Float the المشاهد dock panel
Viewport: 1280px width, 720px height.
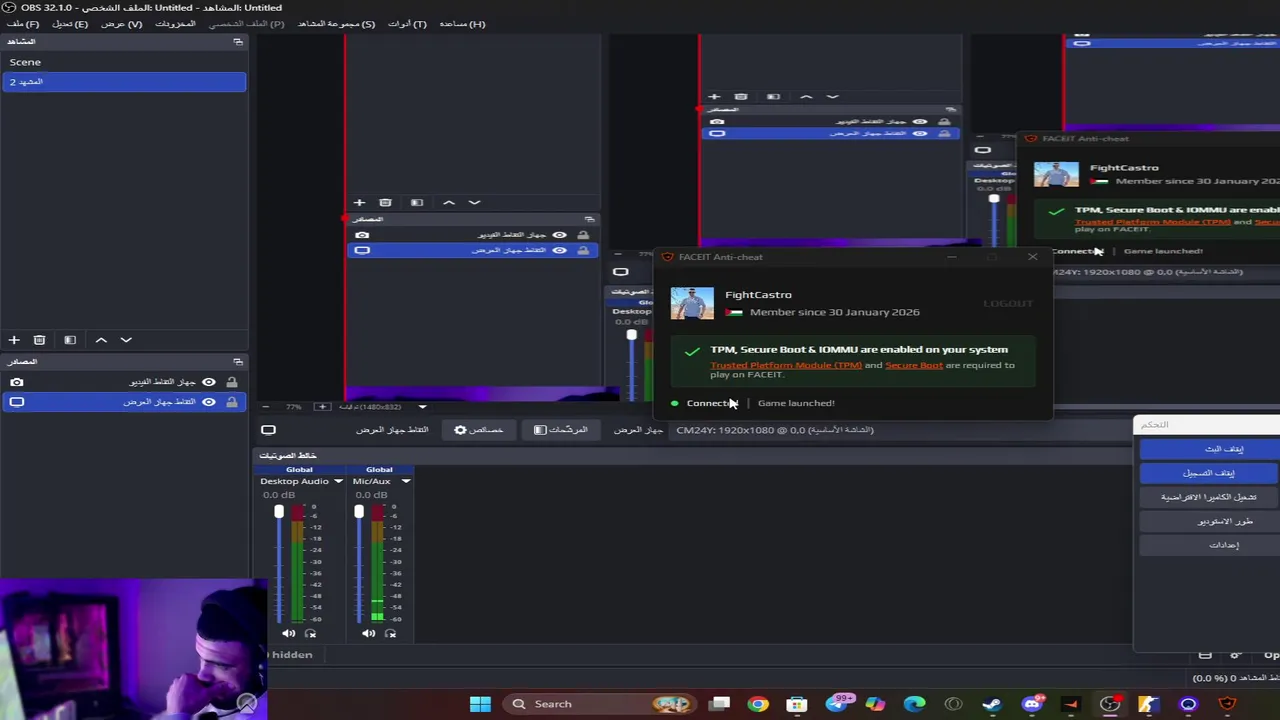238,42
